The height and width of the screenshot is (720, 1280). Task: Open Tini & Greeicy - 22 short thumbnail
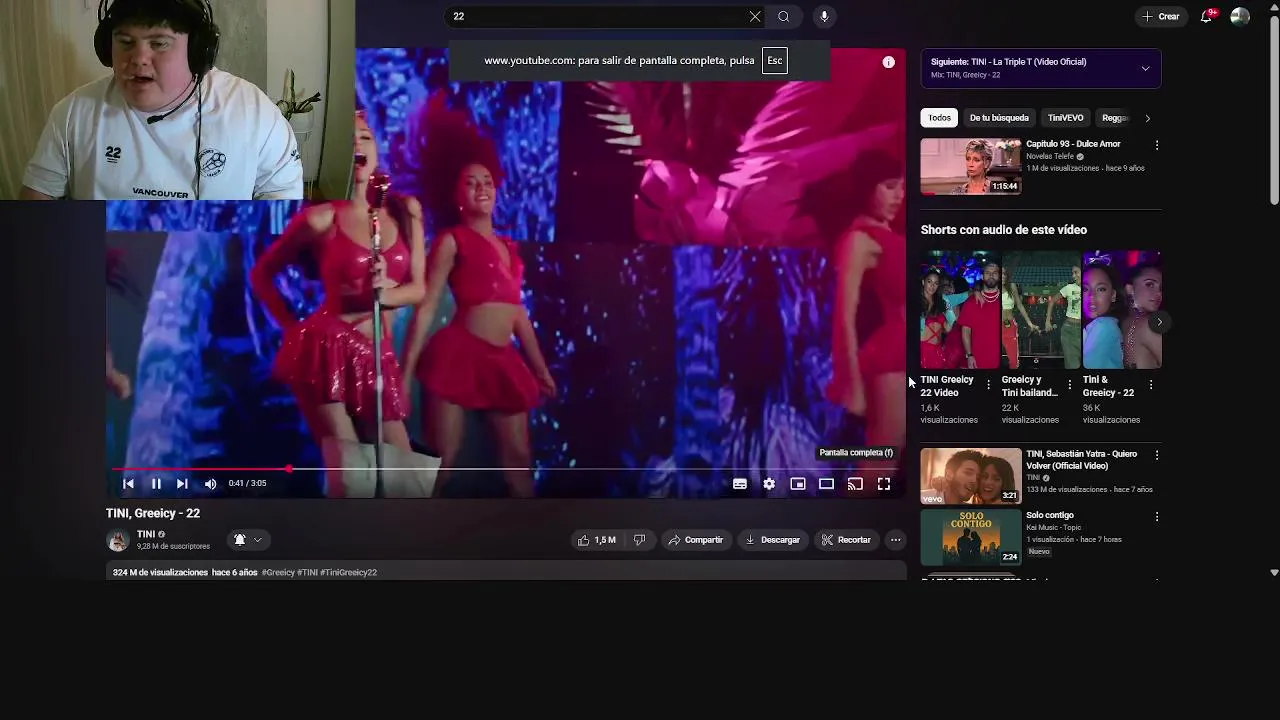coord(1122,310)
